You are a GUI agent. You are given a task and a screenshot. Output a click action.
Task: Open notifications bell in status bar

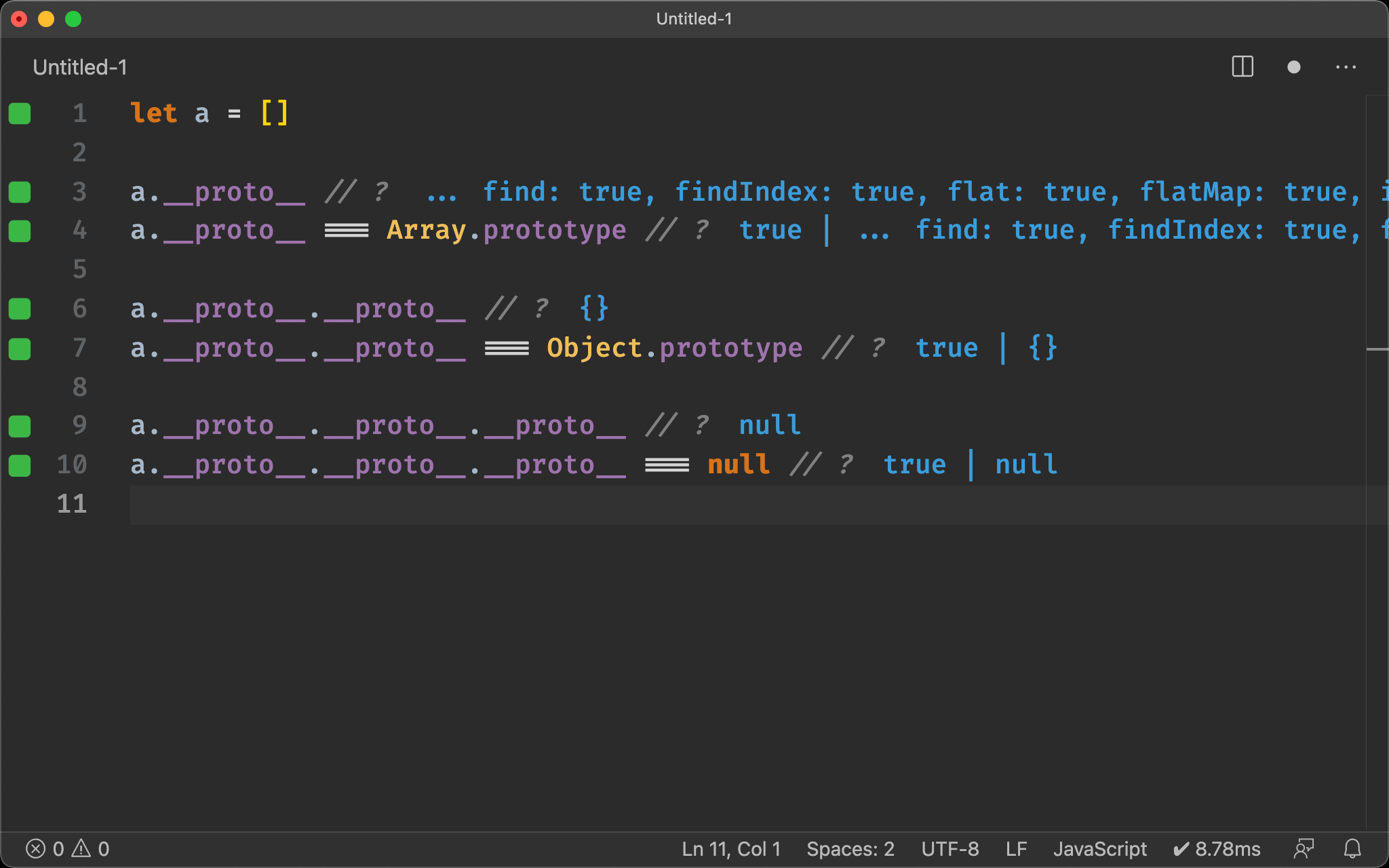coord(1352,848)
